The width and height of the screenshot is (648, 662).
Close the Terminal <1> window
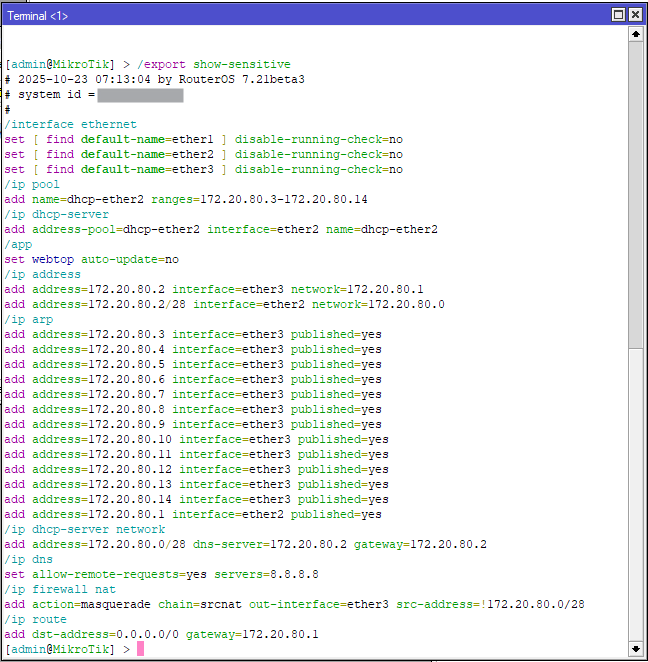[x=635, y=15]
